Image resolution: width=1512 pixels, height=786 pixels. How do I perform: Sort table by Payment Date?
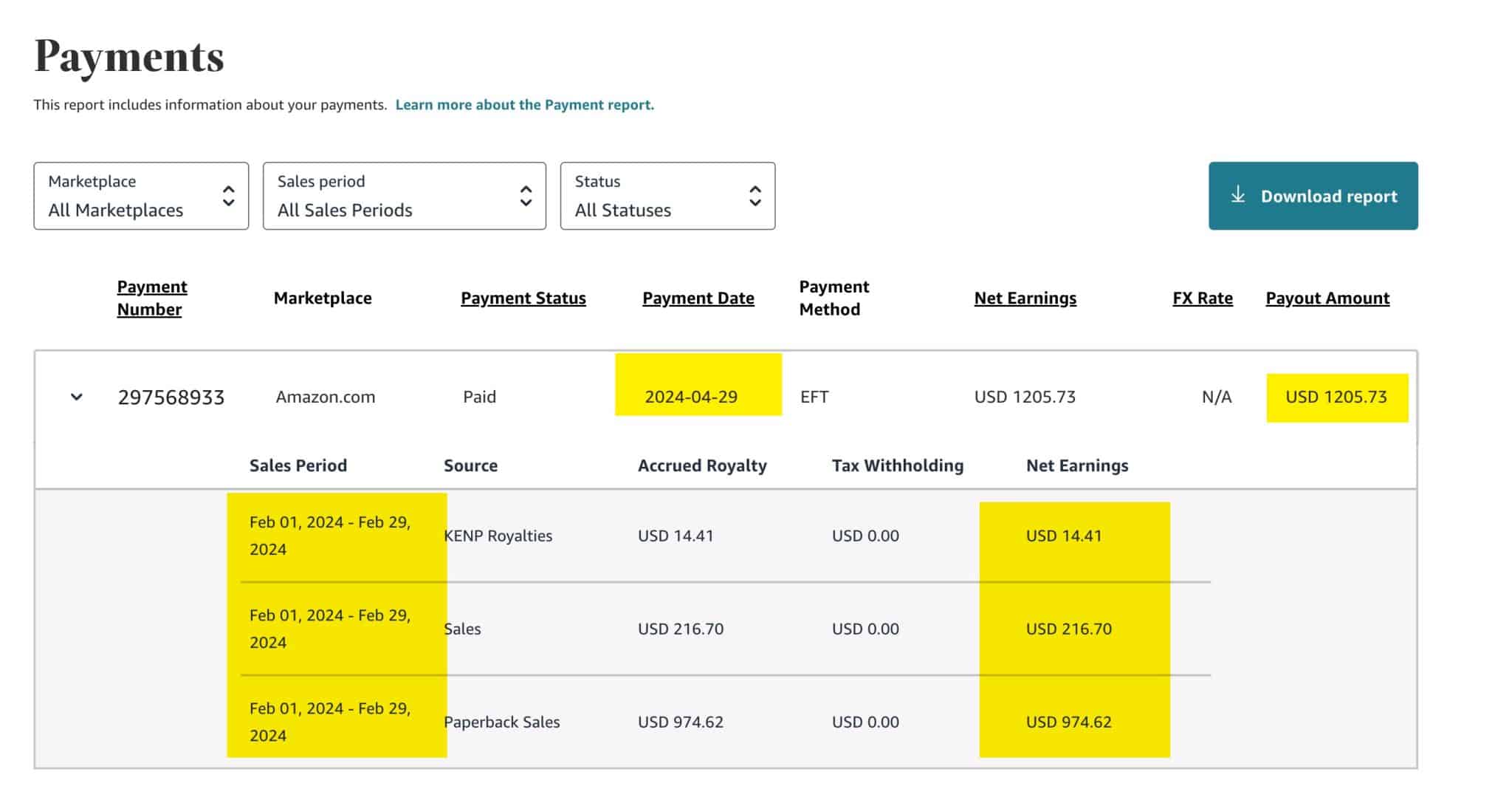698,298
